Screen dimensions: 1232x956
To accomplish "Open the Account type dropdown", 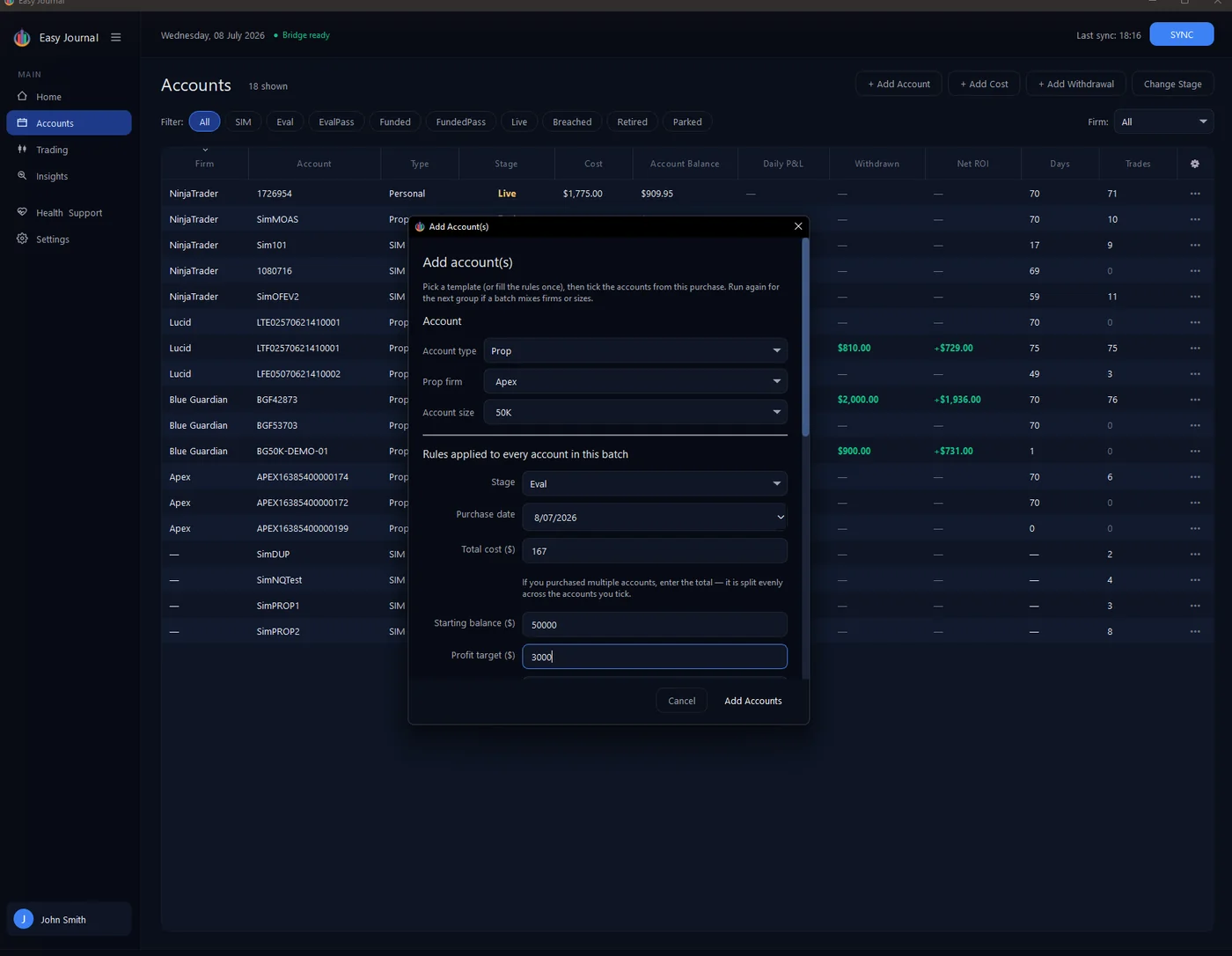I will (634, 350).
